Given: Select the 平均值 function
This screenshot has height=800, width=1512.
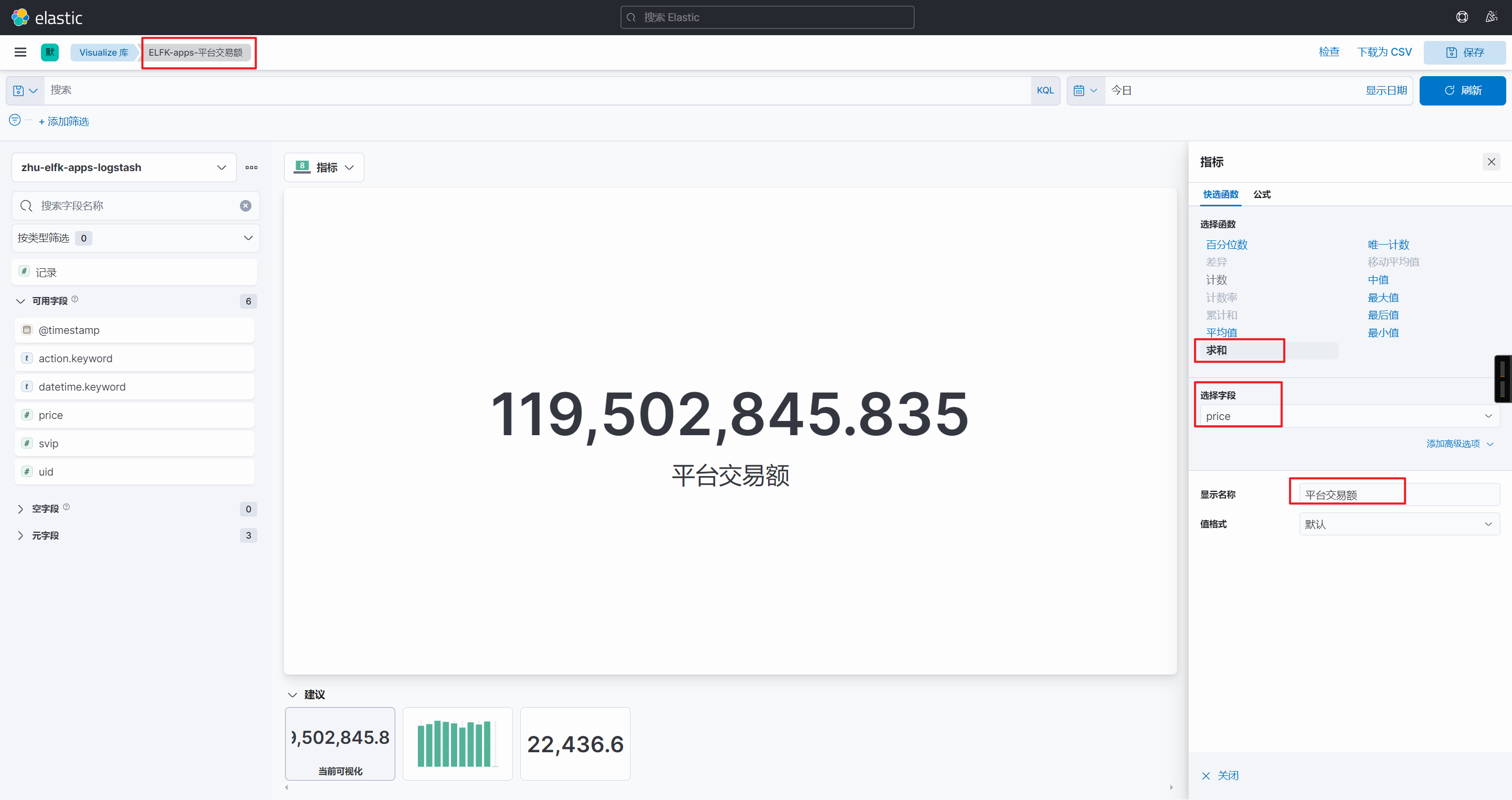Looking at the screenshot, I should pos(1221,332).
